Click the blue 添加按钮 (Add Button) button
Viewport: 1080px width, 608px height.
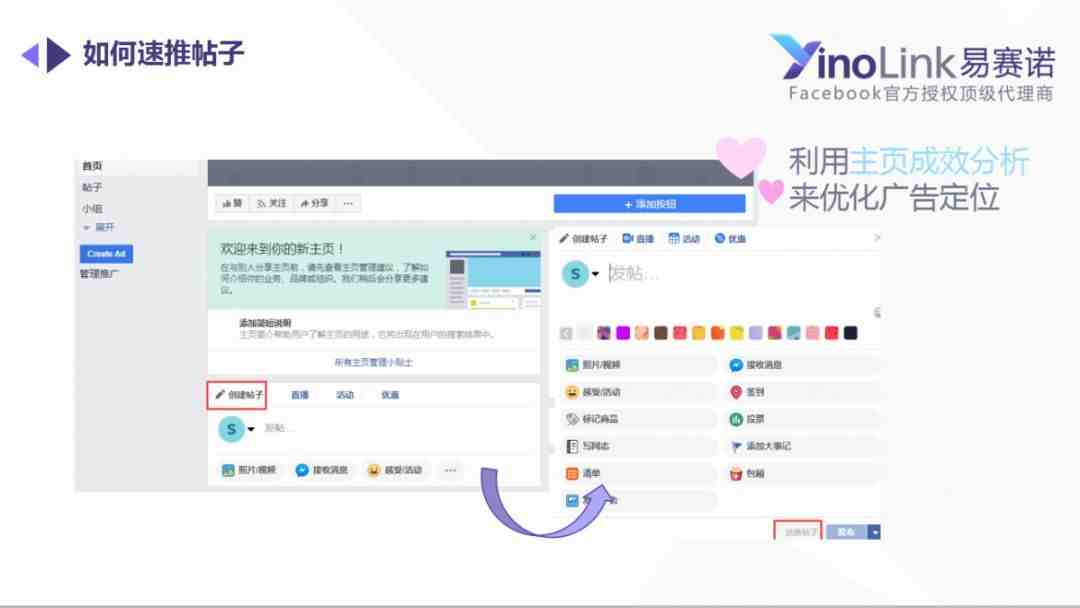(650, 204)
